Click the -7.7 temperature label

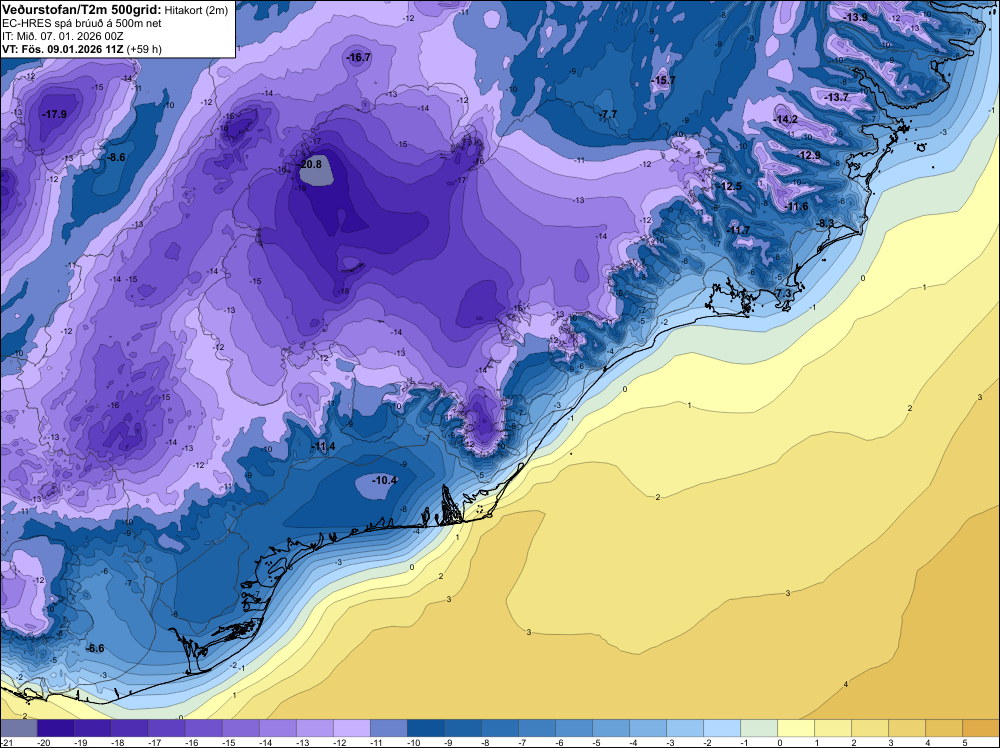click(x=608, y=114)
